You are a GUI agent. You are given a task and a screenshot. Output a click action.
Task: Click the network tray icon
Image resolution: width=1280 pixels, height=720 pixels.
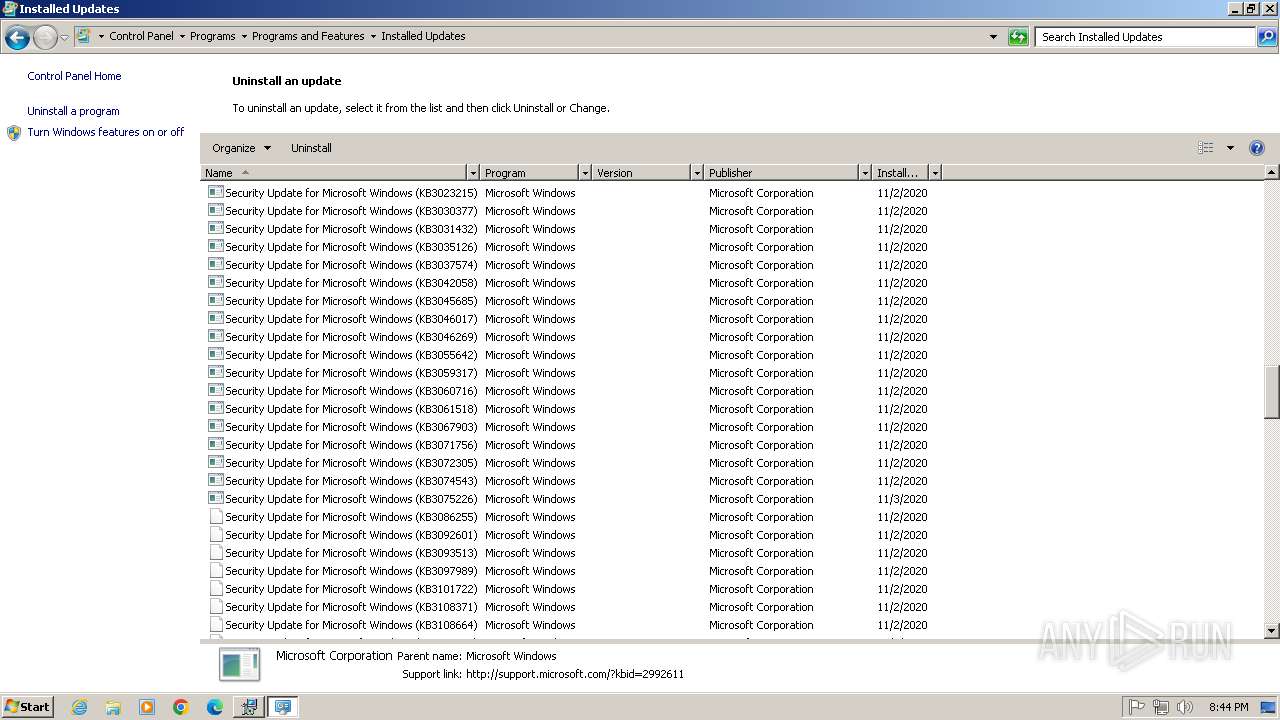click(x=1161, y=707)
